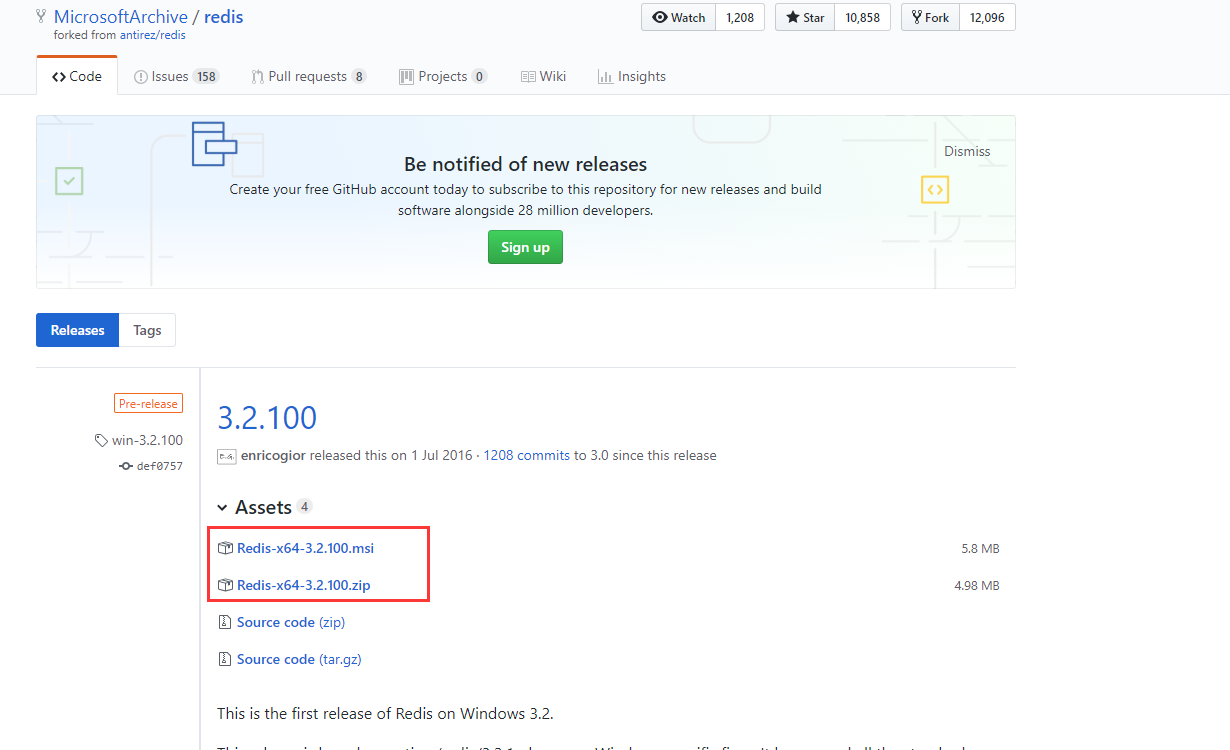Click the Assets count badge 4
The image size is (1230, 750).
(305, 507)
